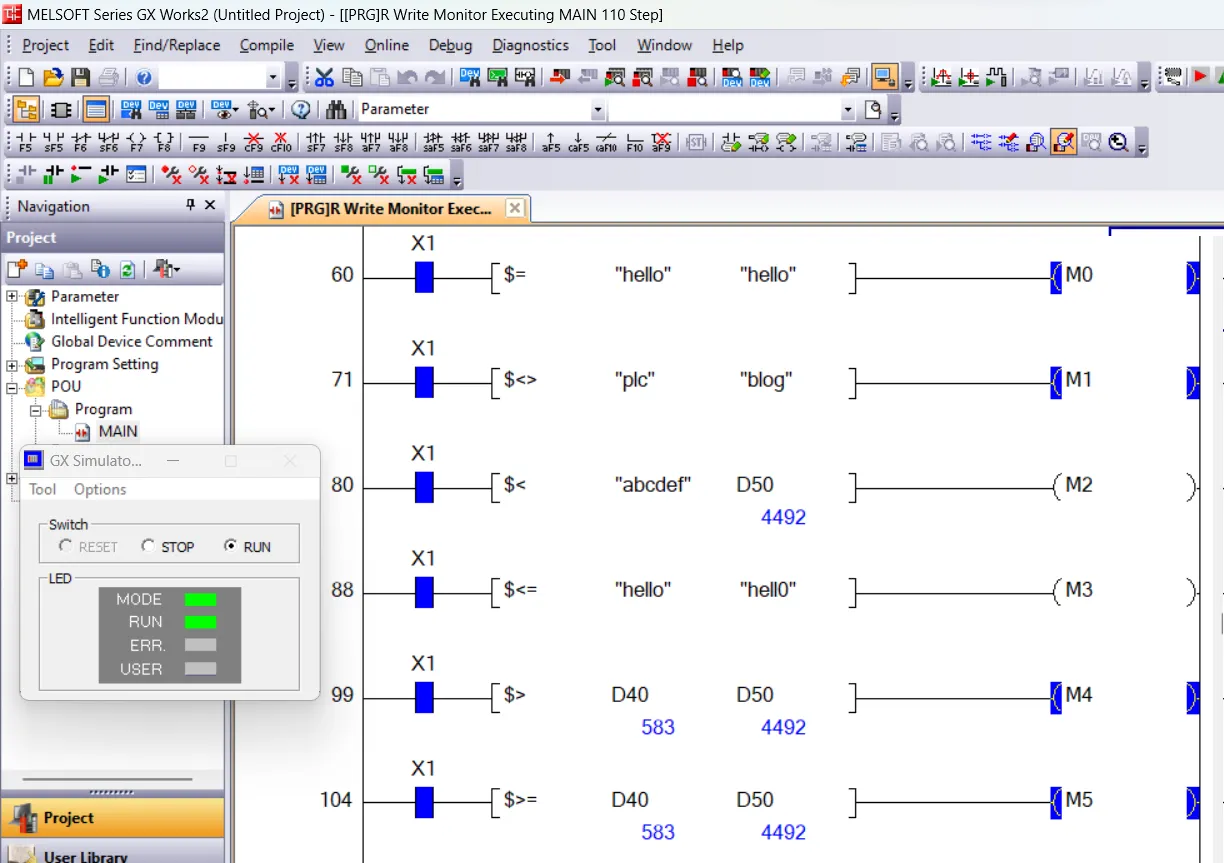Save project with the floppy disk icon
This screenshot has height=863, width=1224.
coord(81,77)
